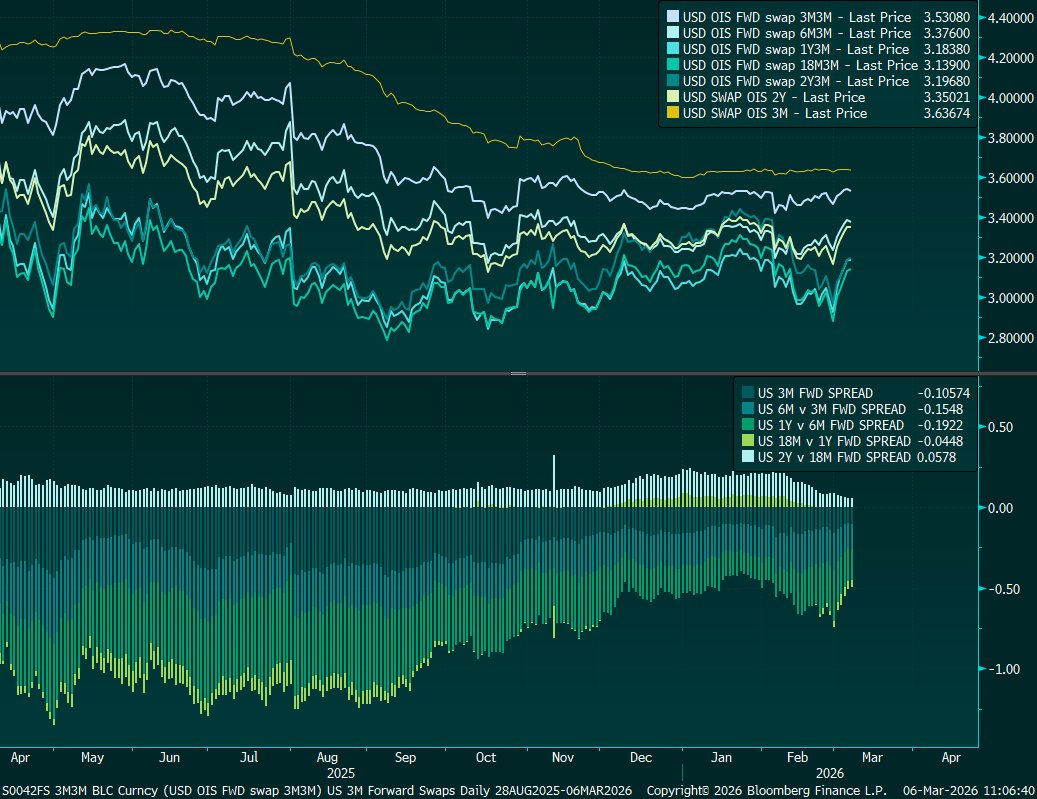Click the 06-Mar-2026 11:06:40 timestamp
The height and width of the screenshot is (799, 1037).
pyautogui.click(x=969, y=790)
